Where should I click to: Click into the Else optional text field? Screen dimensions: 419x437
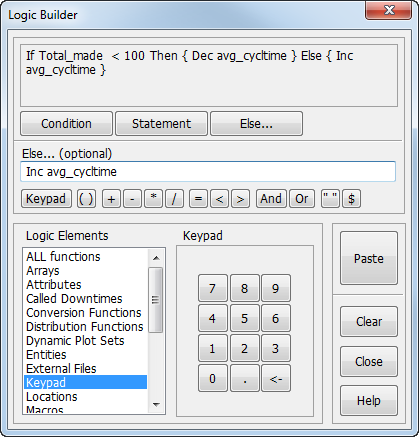click(208, 172)
